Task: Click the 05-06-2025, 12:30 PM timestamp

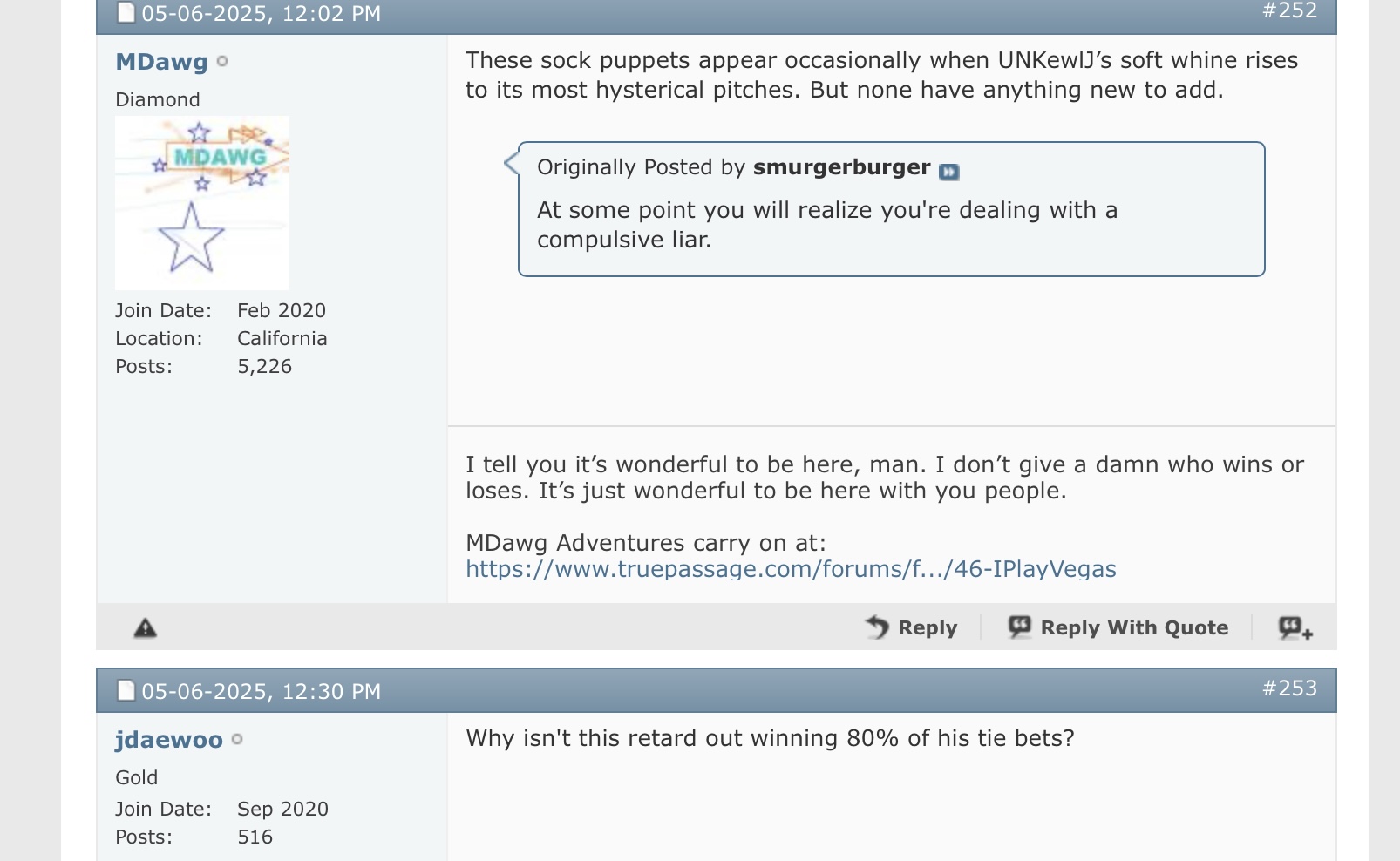Action: pyautogui.click(x=261, y=692)
